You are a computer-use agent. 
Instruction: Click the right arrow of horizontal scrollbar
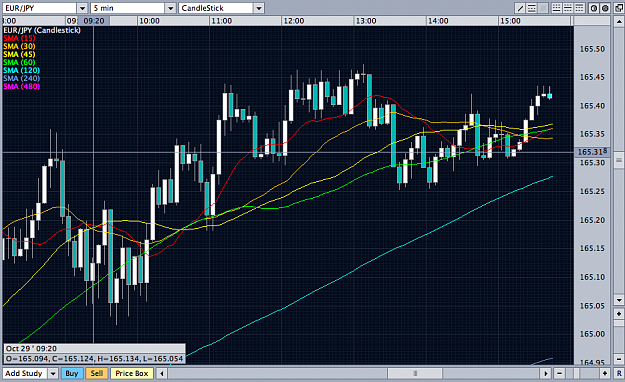(x=546, y=374)
